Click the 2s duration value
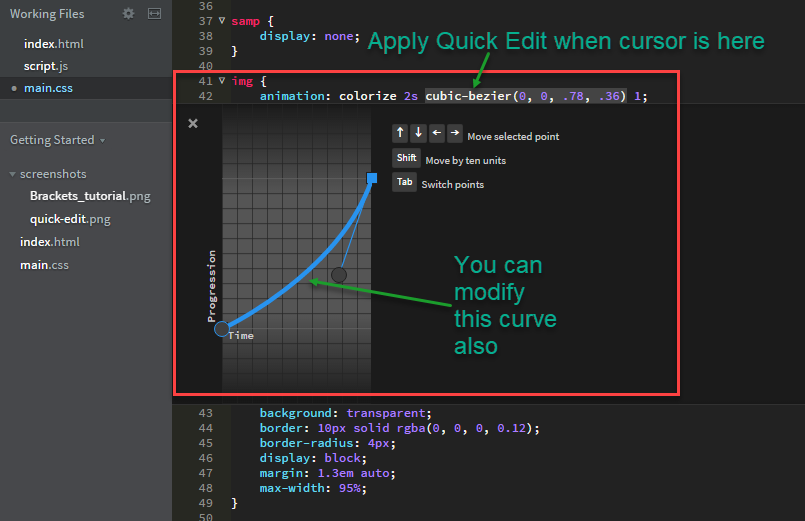Screen dimensions: 805x521 pyautogui.click(x=411, y=96)
